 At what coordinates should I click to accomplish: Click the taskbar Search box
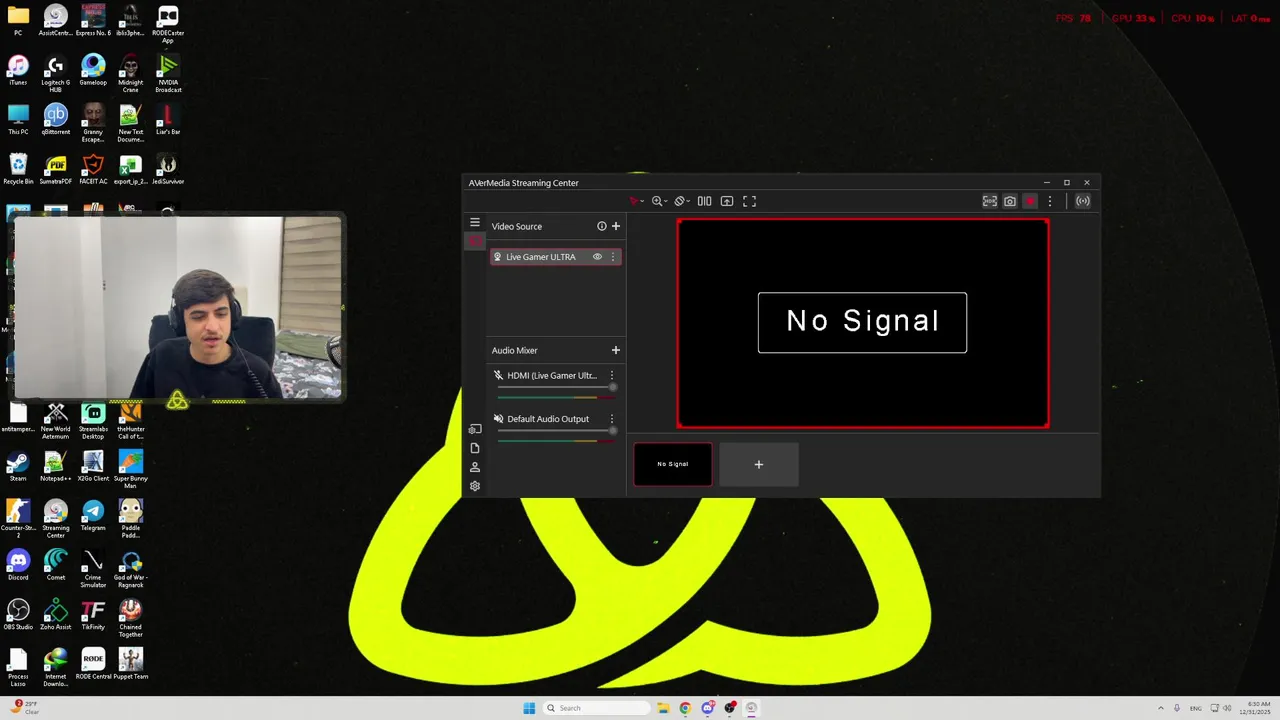click(597, 708)
